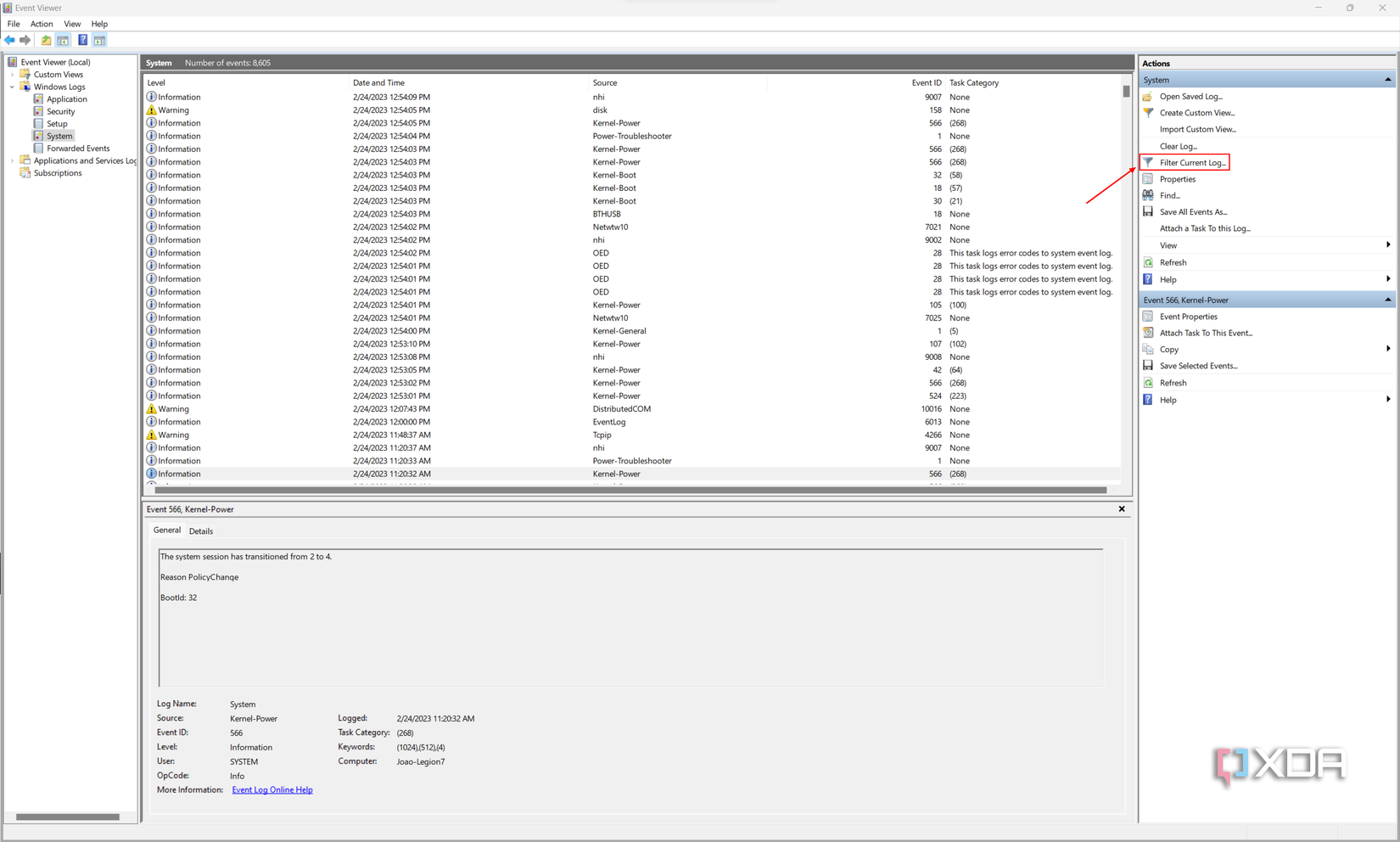Open Event Properties for Event 566
This screenshot has width=1400, height=842.
point(1186,316)
